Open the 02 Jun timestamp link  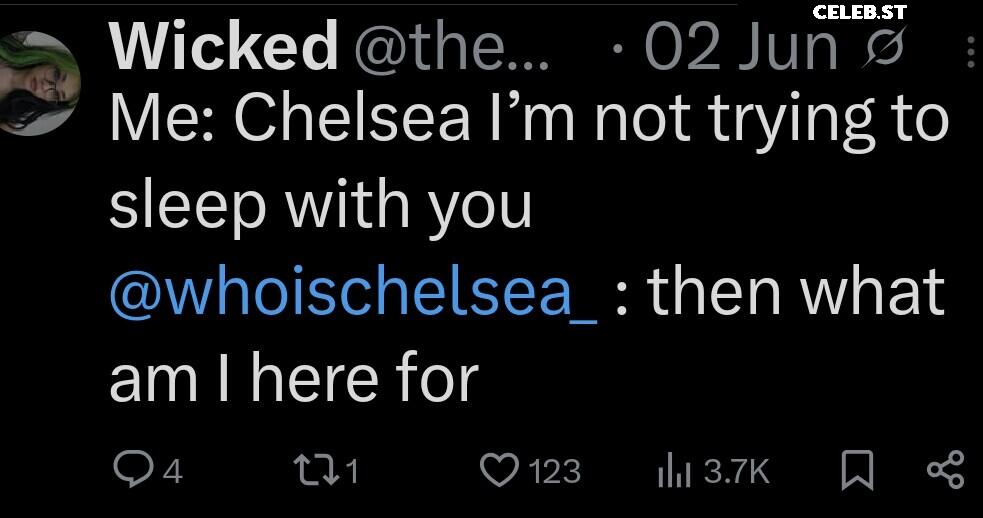click(x=742, y=49)
